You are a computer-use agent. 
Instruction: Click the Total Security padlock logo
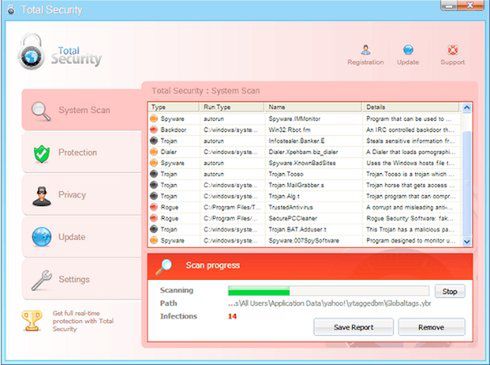[x=31, y=52]
